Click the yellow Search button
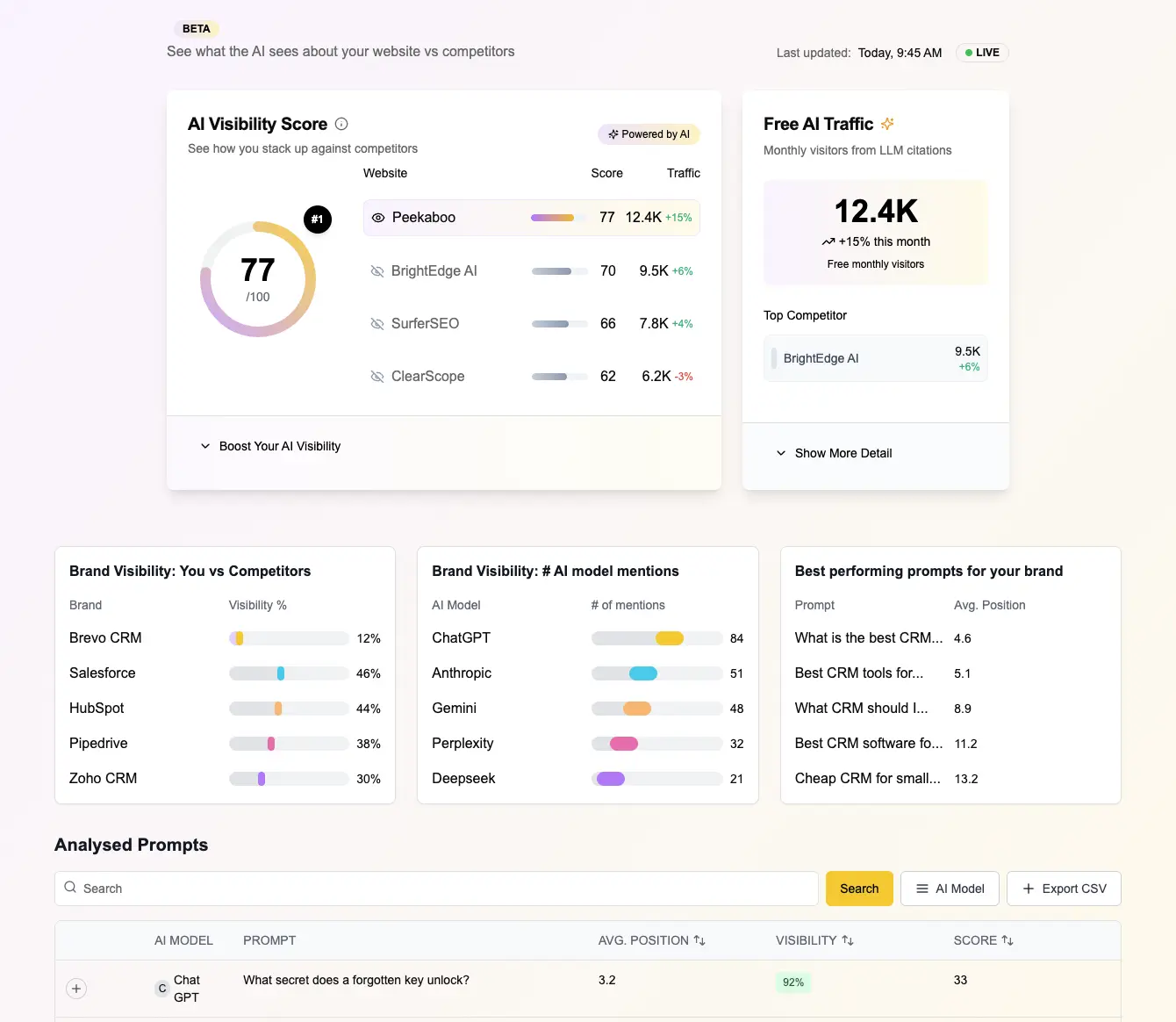This screenshot has width=1176, height=1022. 859,889
